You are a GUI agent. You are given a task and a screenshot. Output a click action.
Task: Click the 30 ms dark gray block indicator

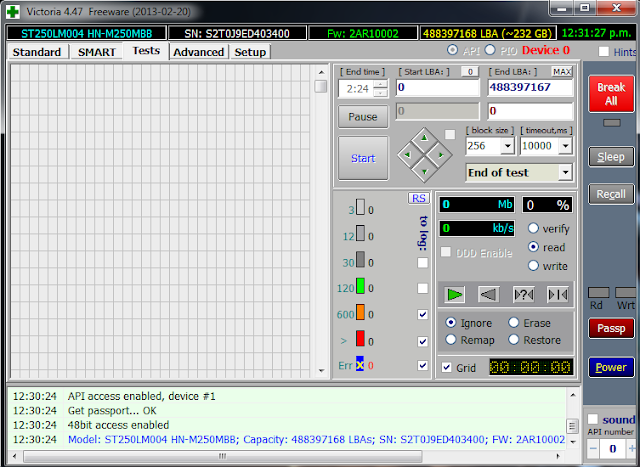360,259
